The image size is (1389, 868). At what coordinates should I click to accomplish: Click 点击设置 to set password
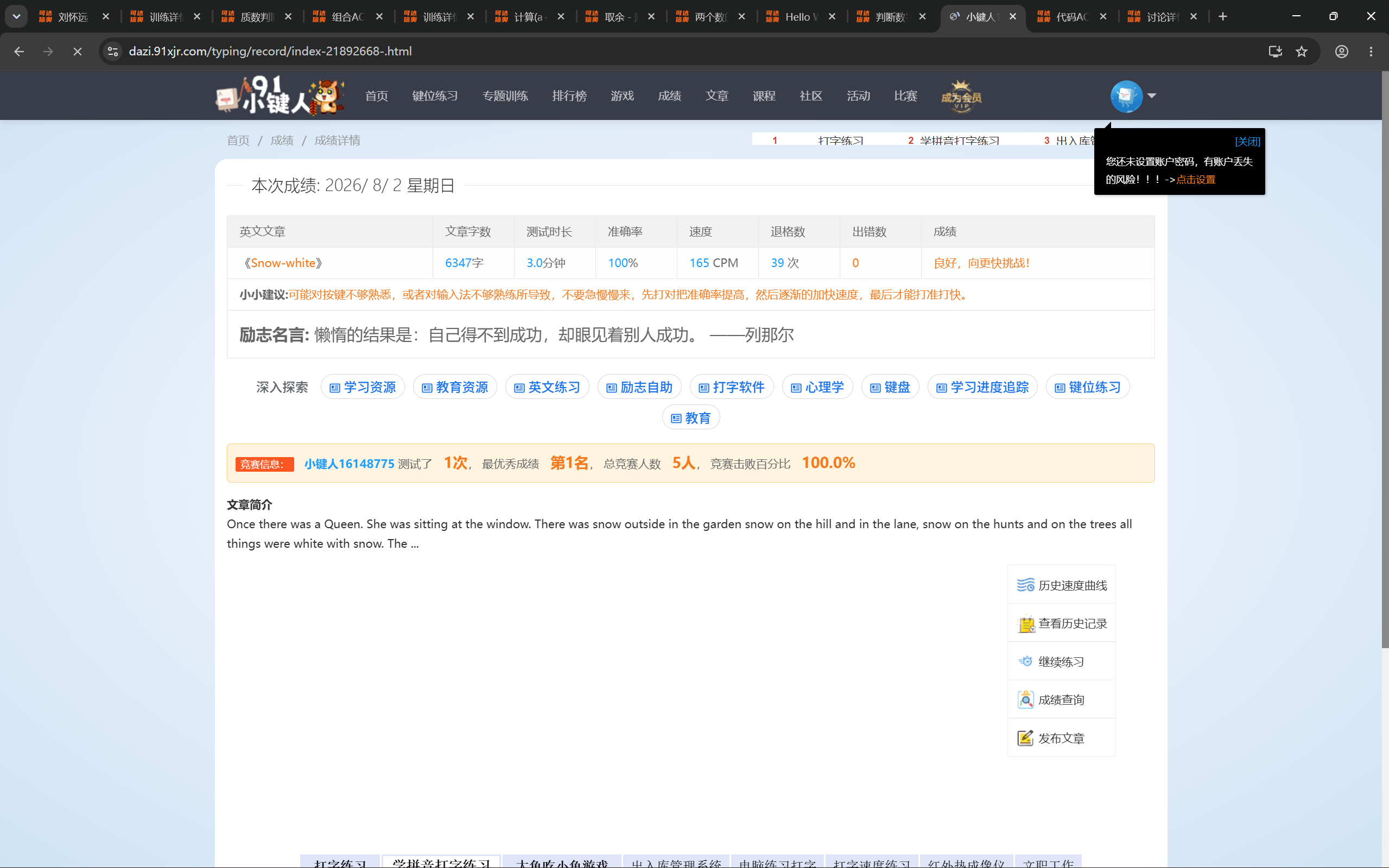click(x=1196, y=180)
